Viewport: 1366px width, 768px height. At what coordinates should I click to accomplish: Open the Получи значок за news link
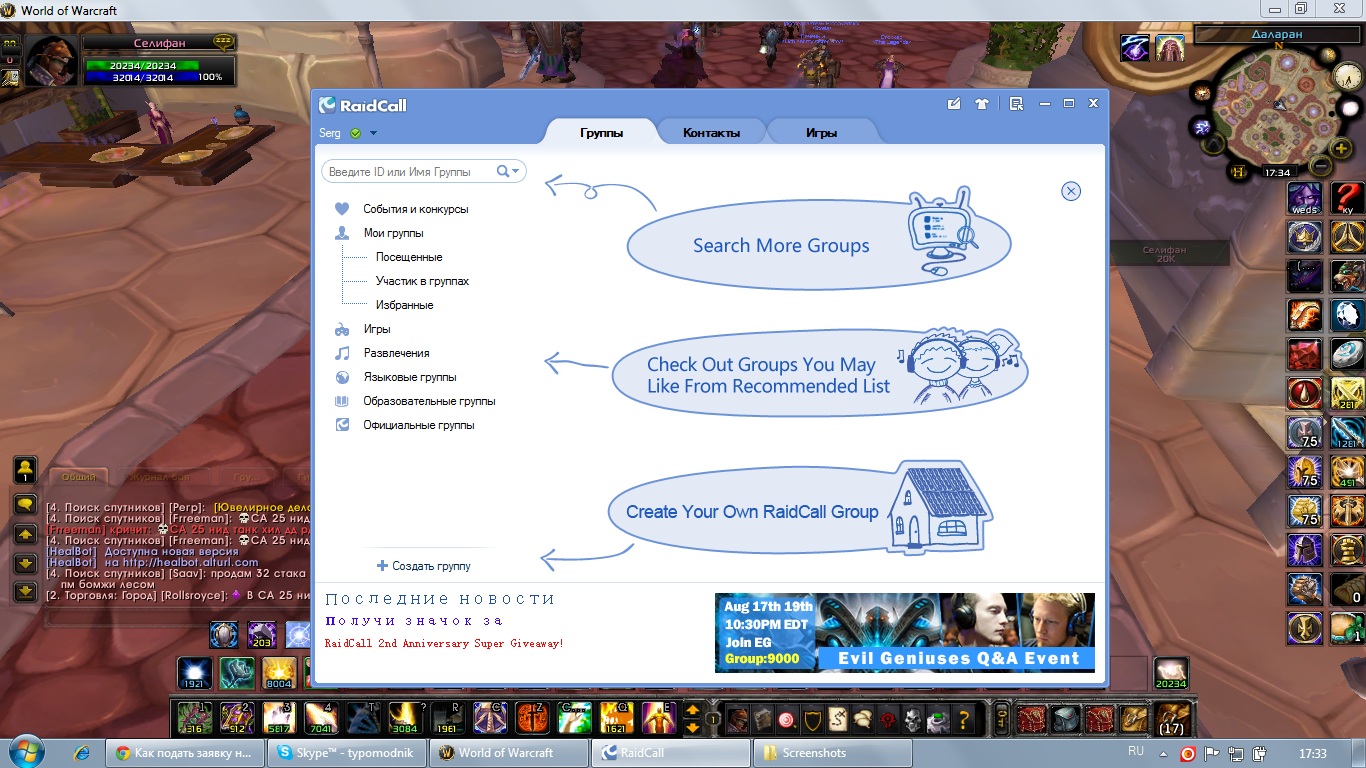(x=414, y=621)
